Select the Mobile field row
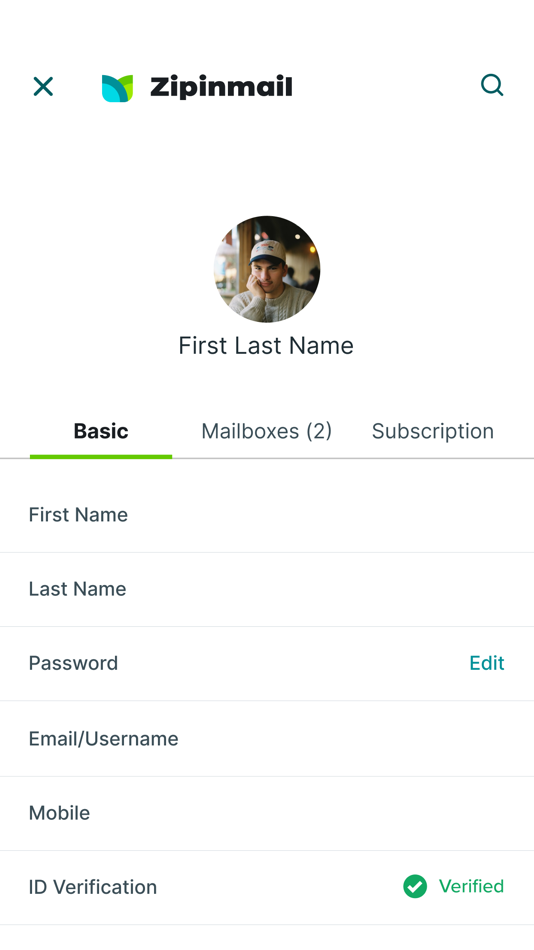534x950 pixels. tap(267, 813)
